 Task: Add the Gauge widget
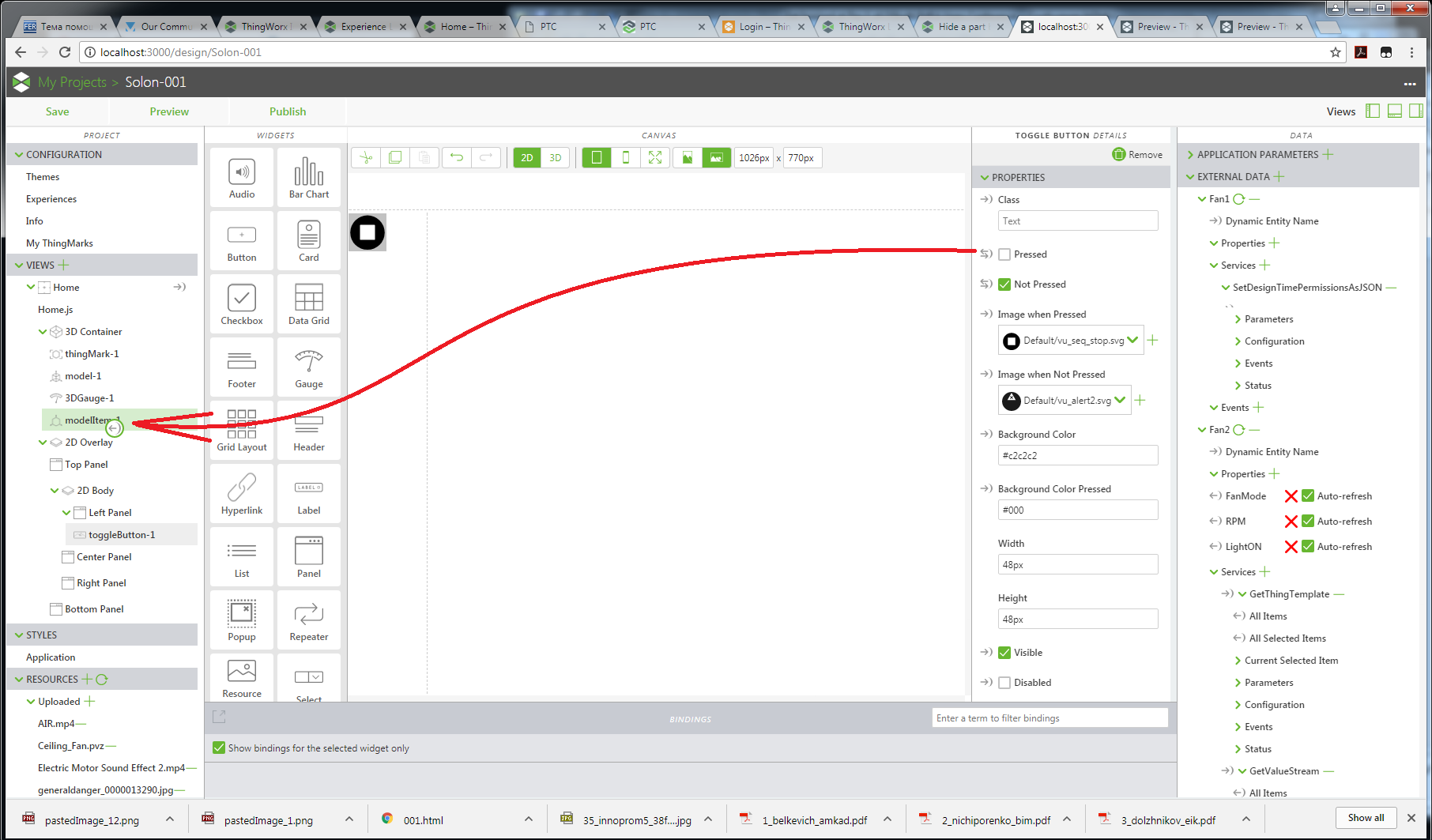click(x=309, y=367)
